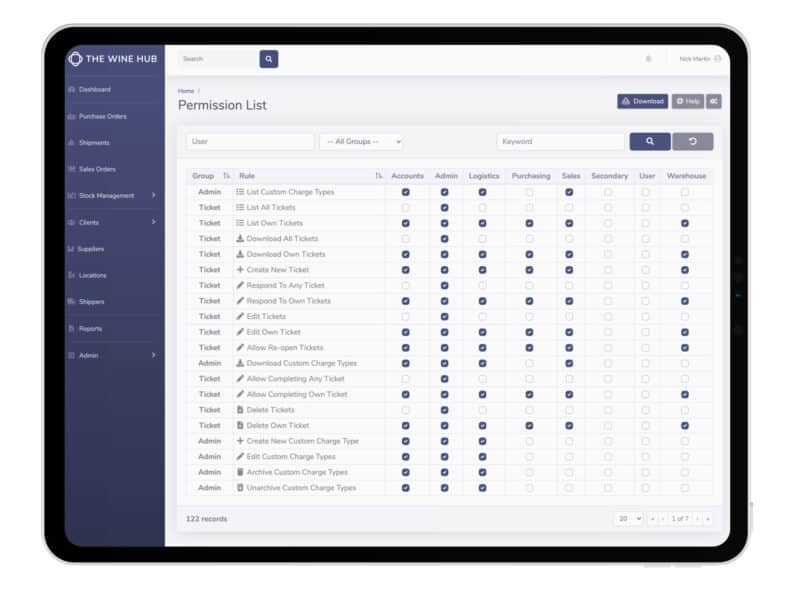The height and width of the screenshot is (591, 794).
Task: Check Secondary for Delete Own Ticket
Action: click(x=608, y=425)
